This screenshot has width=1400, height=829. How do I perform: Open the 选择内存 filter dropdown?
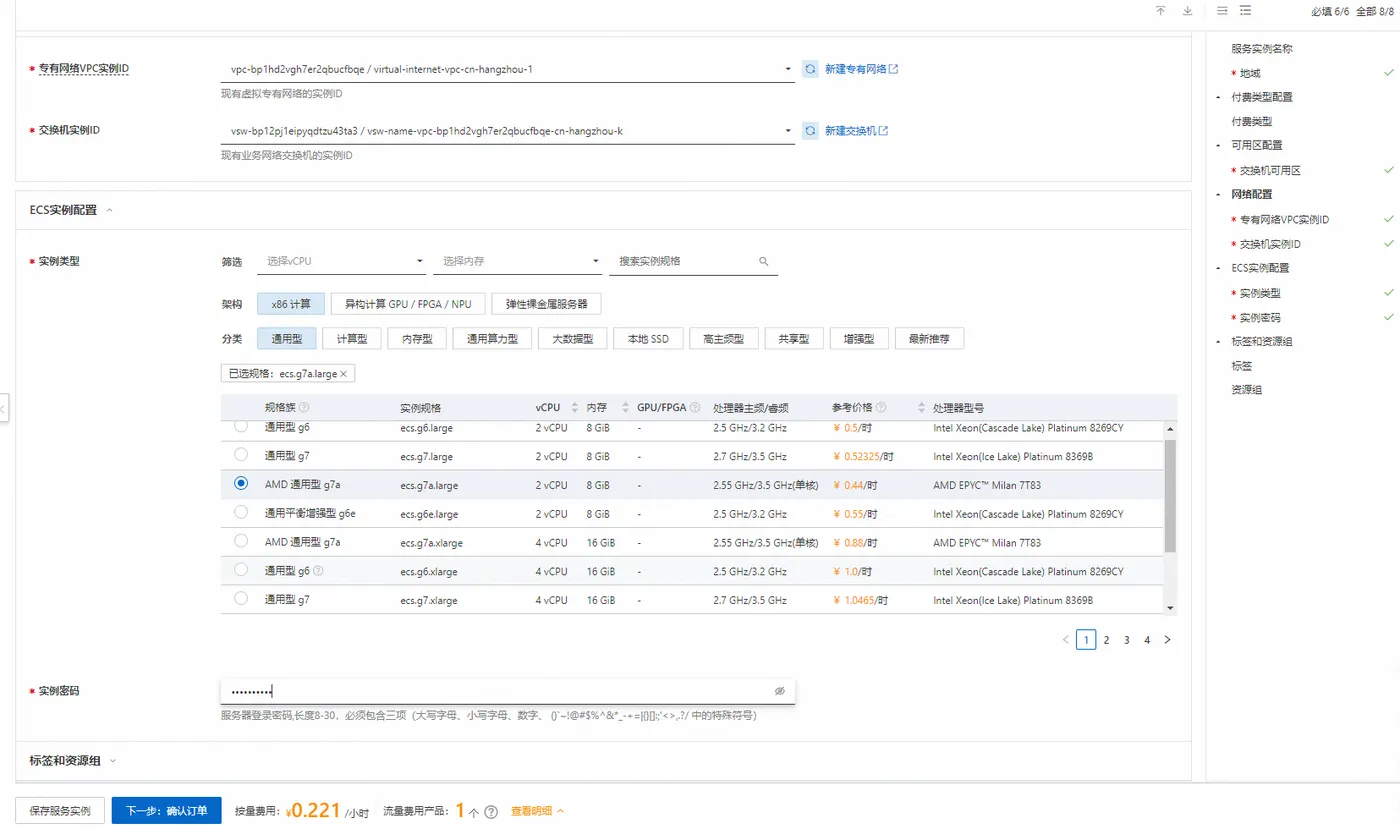coord(518,261)
